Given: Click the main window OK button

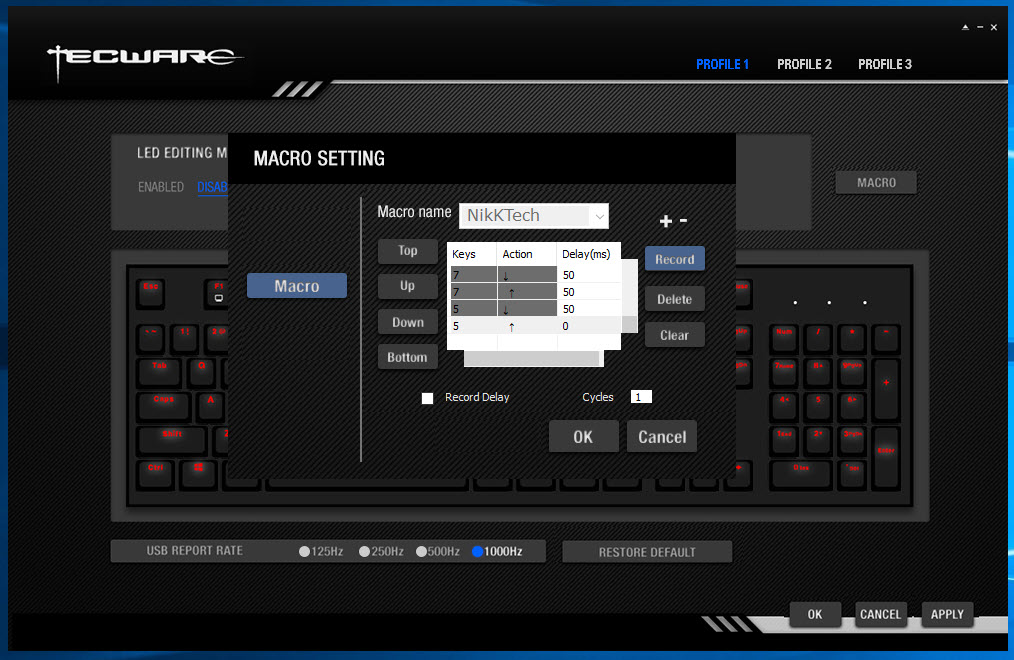Looking at the screenshot, I should click(x=815, y=614).
